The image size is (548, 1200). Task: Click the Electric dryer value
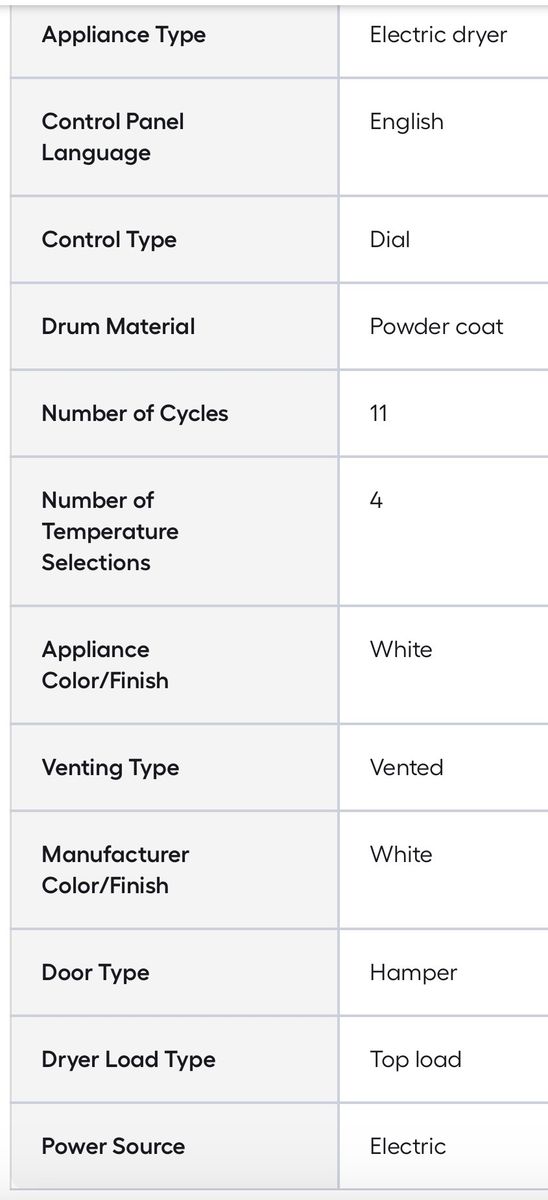coord(438,35)
